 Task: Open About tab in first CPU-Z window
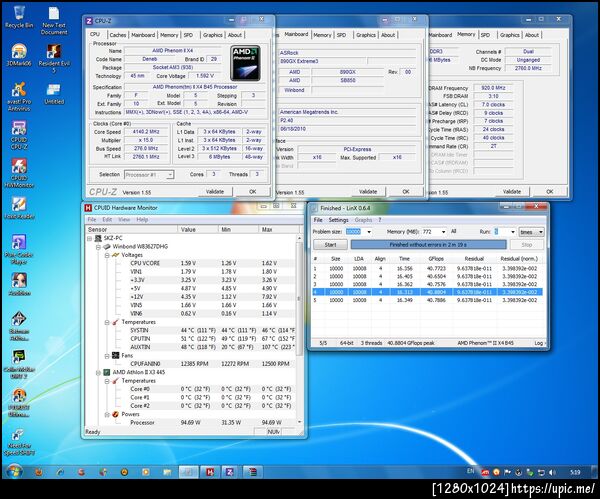tap(235, 35)
